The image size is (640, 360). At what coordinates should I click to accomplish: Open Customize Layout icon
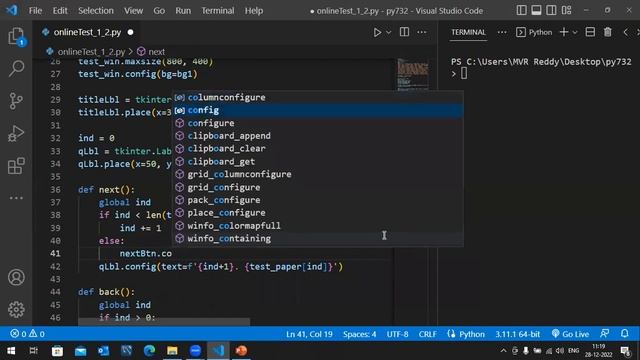coord(566,10)
